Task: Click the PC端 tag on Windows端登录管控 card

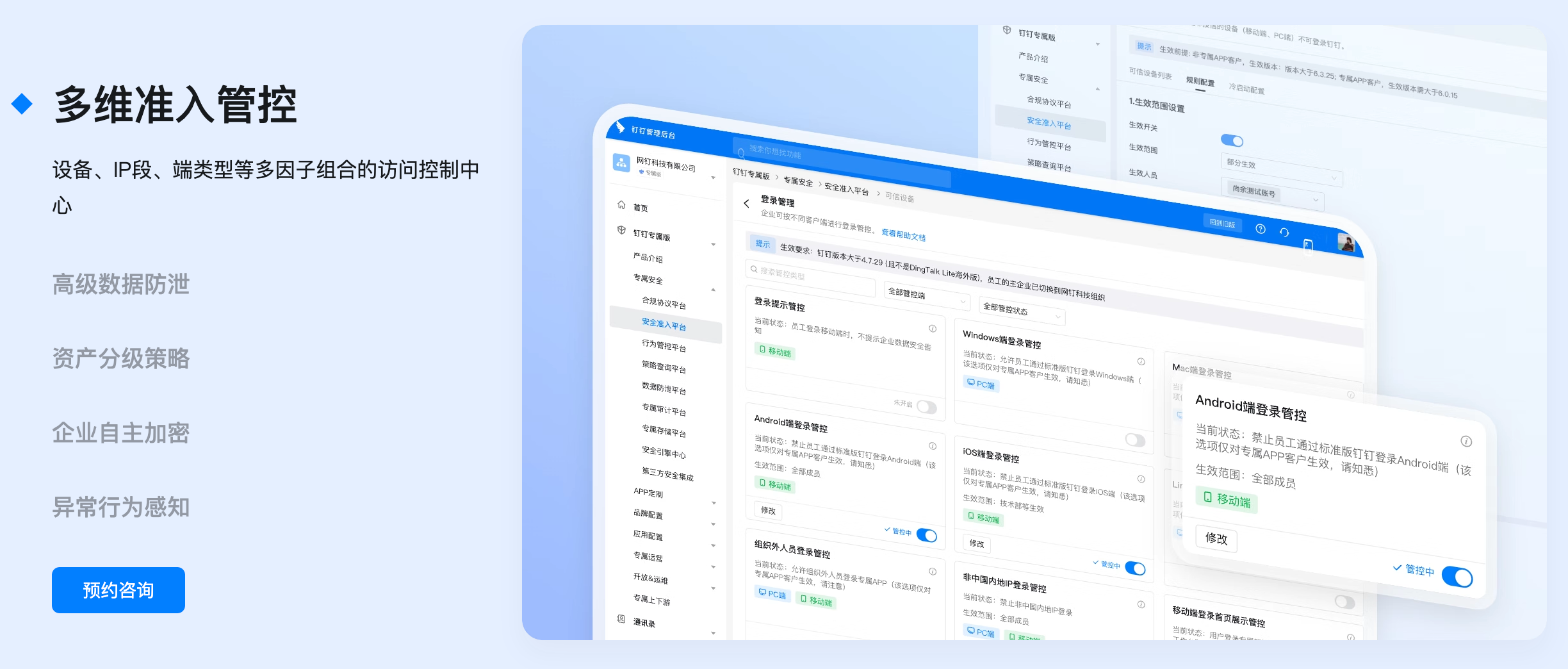Action: coord(981,384)
